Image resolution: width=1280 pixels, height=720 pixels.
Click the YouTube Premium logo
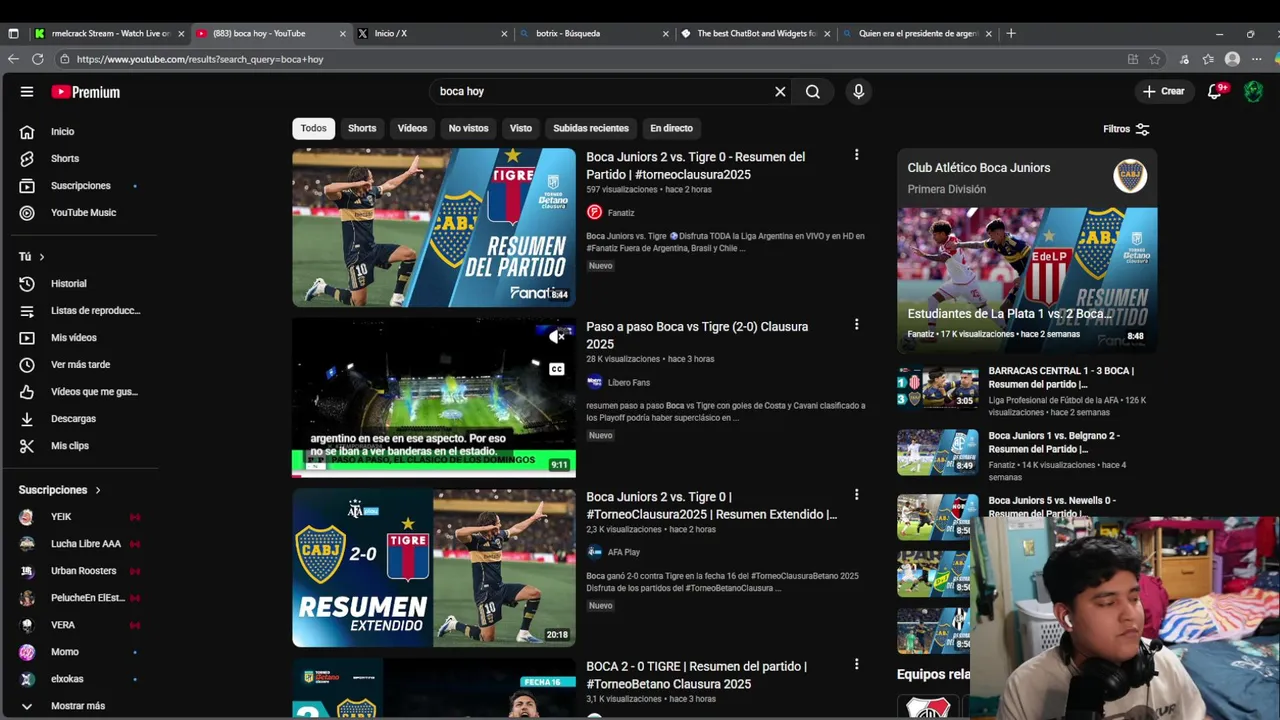(86, 92)
